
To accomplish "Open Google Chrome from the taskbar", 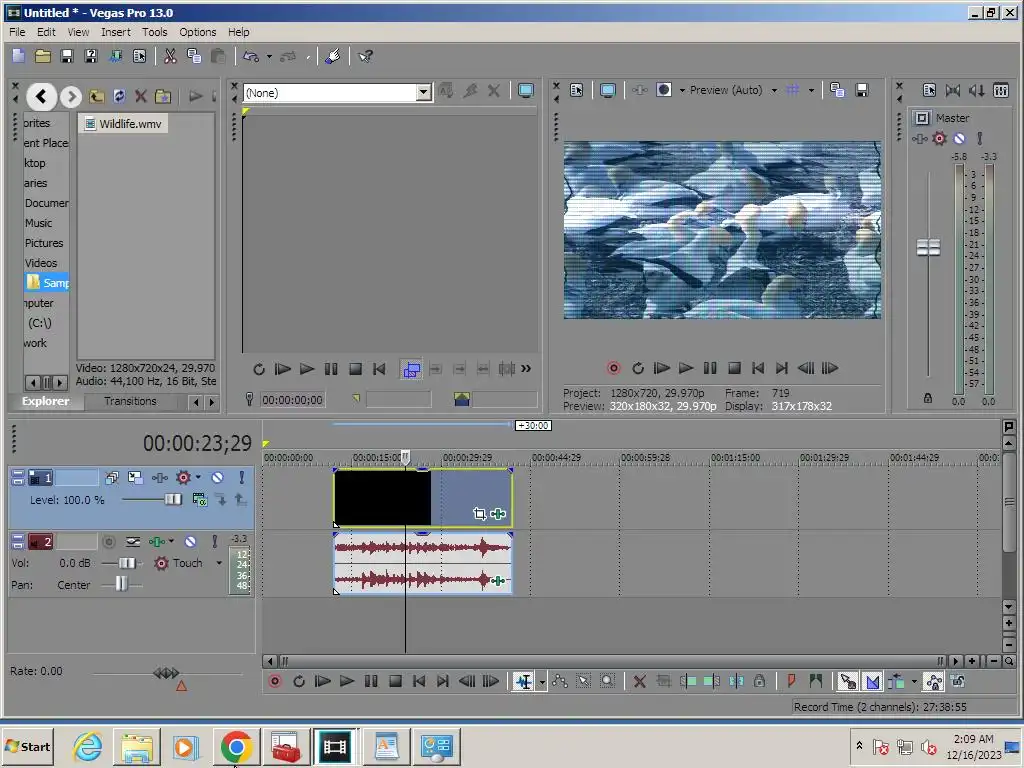I will (236, 747).
